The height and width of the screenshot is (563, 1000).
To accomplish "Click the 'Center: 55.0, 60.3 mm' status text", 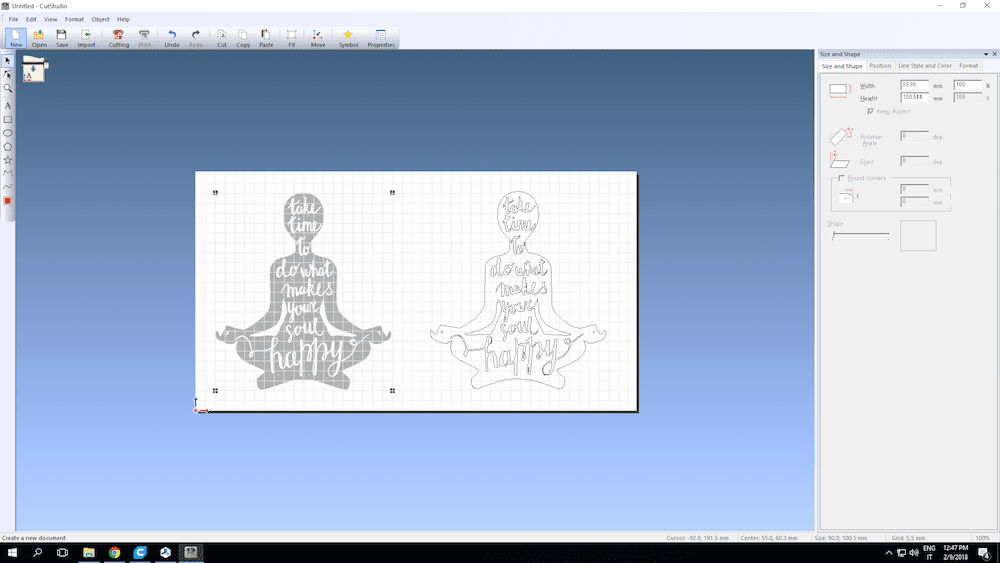I will point(769,538).
